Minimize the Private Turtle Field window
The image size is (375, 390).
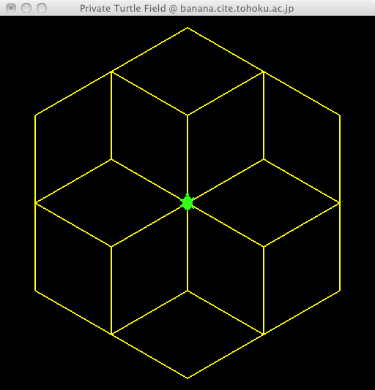tap(26, 7)
